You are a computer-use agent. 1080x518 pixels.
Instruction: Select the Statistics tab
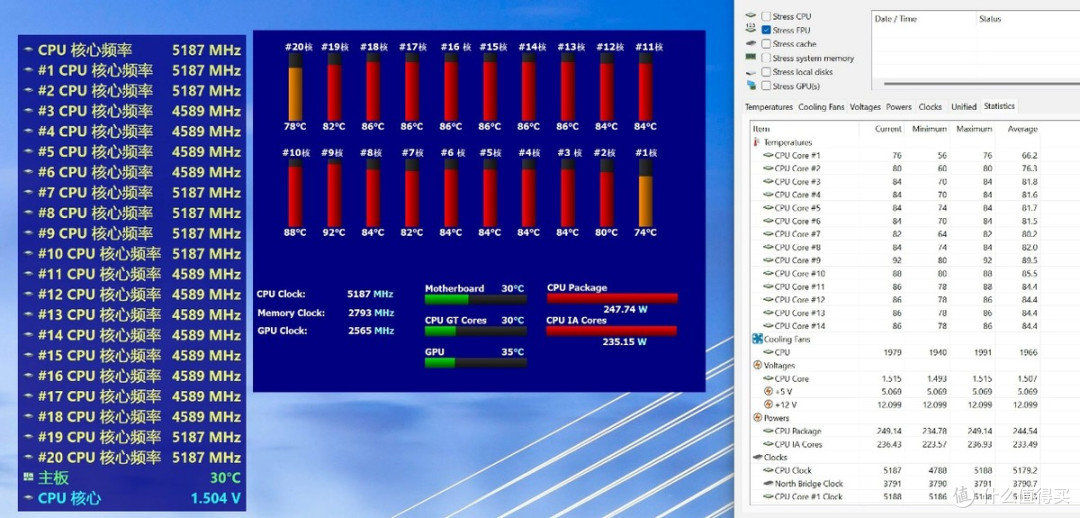point(999,106)
